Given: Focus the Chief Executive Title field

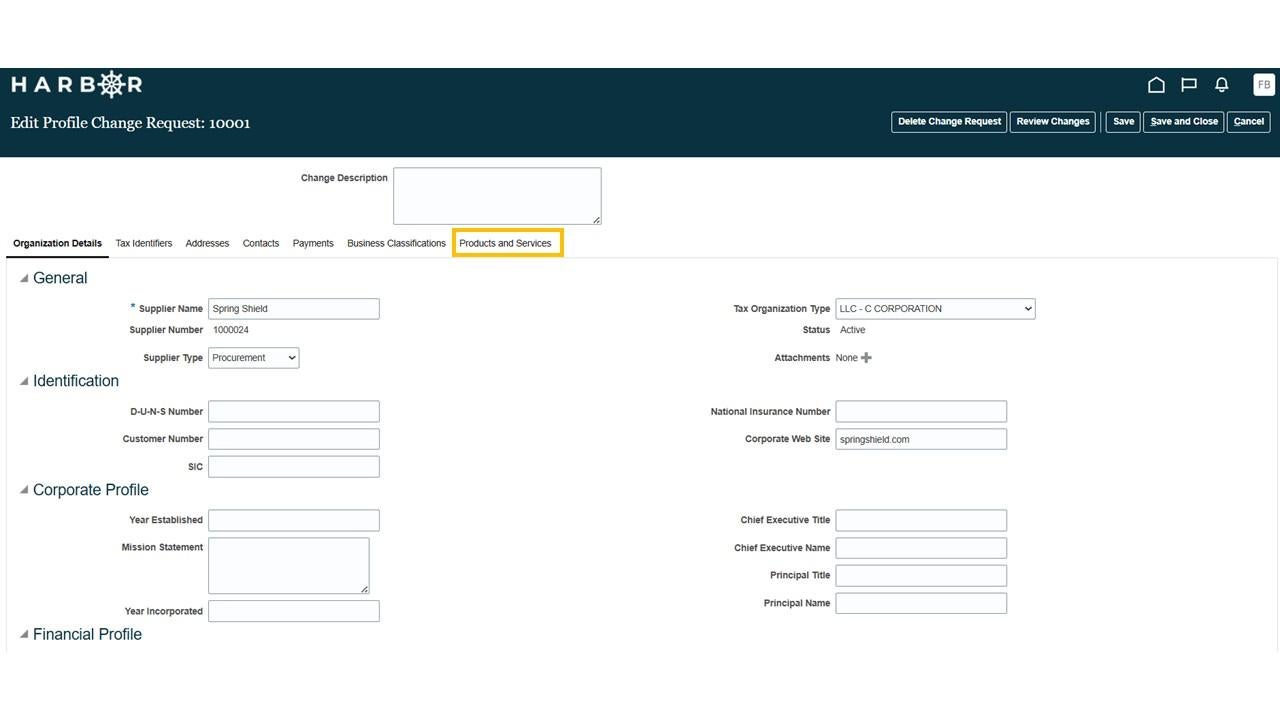Looking at the screenshot, I should pyautogui.click(x=921, y=520).
